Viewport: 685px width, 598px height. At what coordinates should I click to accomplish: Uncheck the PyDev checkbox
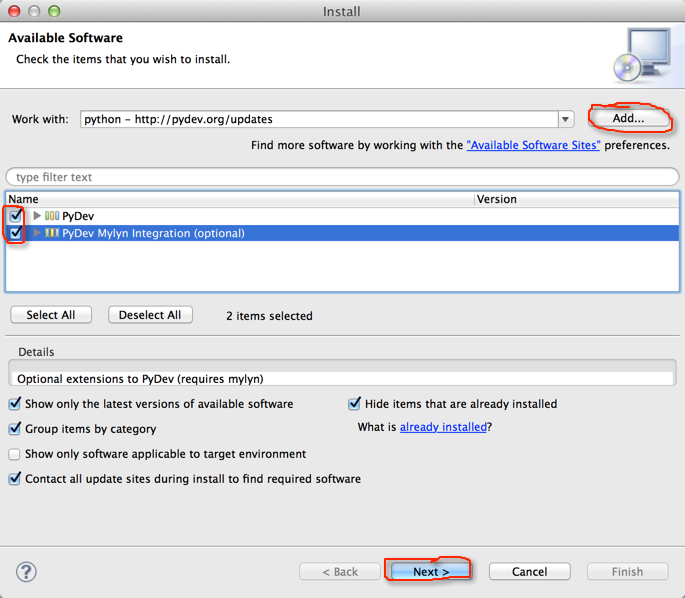coord(16,215)
